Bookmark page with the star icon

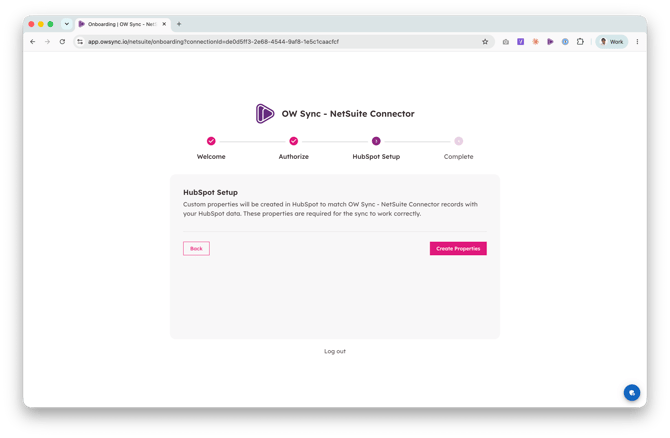485,41
